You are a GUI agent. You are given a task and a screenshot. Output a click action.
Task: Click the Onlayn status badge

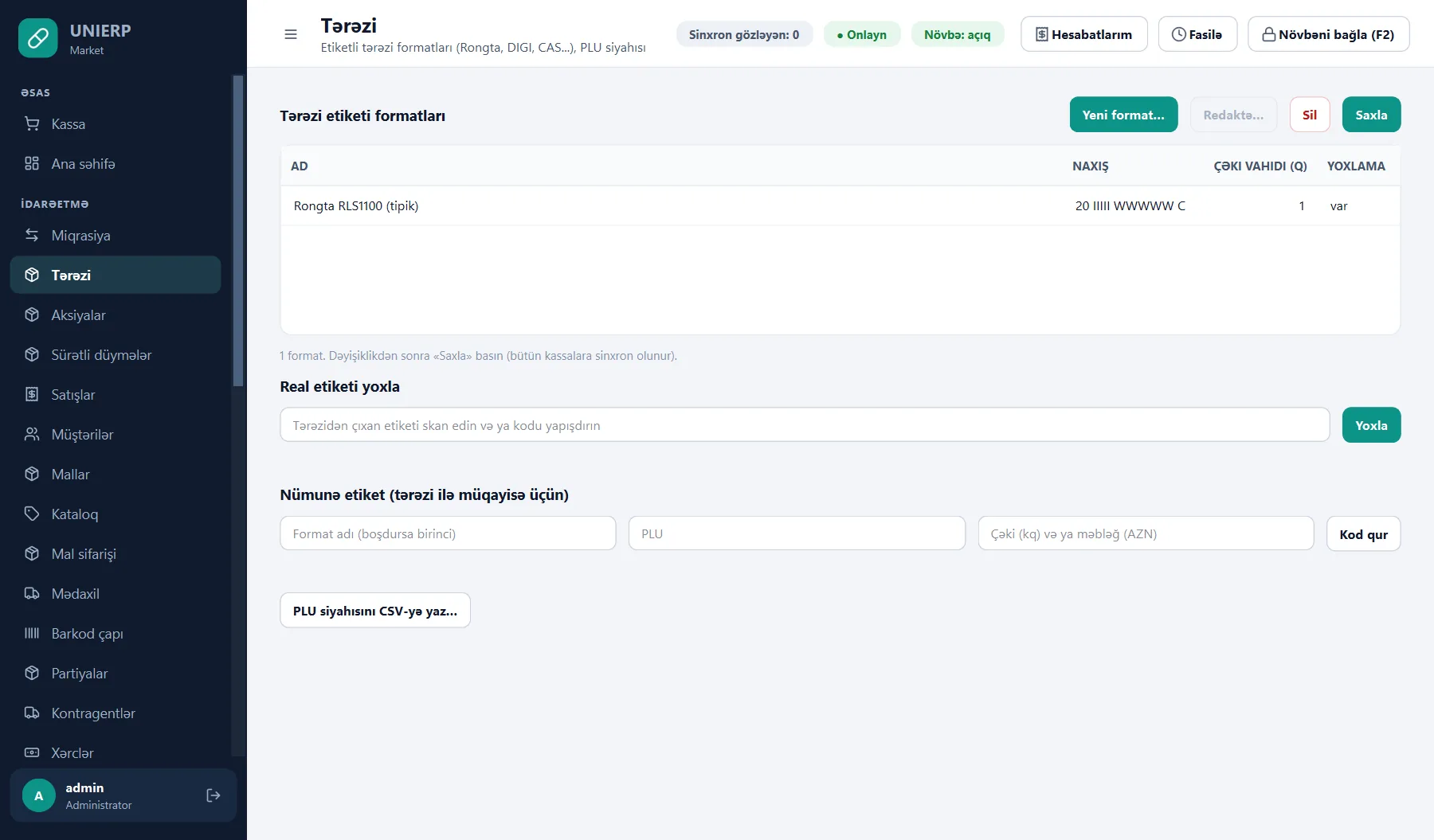pos(862,34)
